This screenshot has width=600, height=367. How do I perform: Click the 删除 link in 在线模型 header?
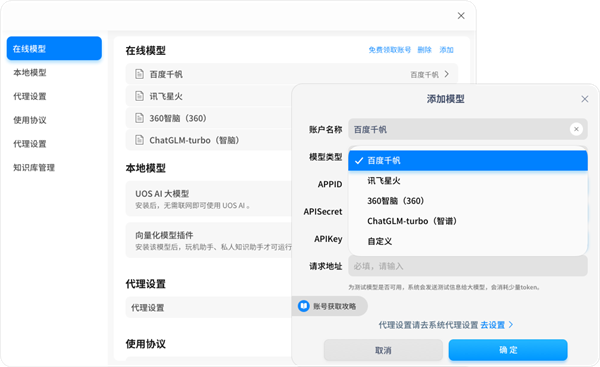(424, 50)
